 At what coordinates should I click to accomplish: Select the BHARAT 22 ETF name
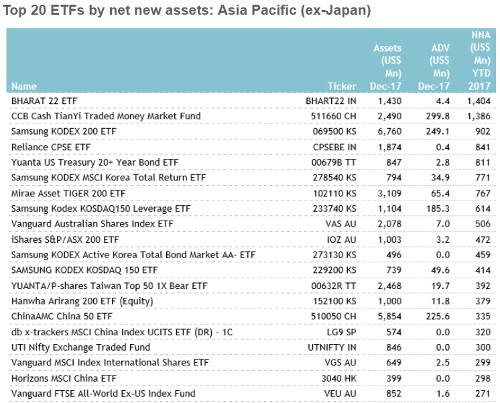pyautogui.click(x=44, y=101)
